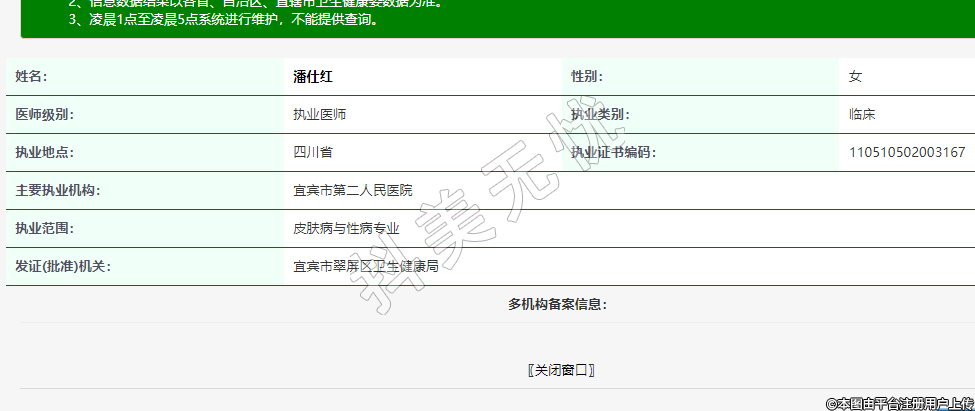Select the 执业医师 level value
Screen dimensions: 975x411
(x=320, y=114)
